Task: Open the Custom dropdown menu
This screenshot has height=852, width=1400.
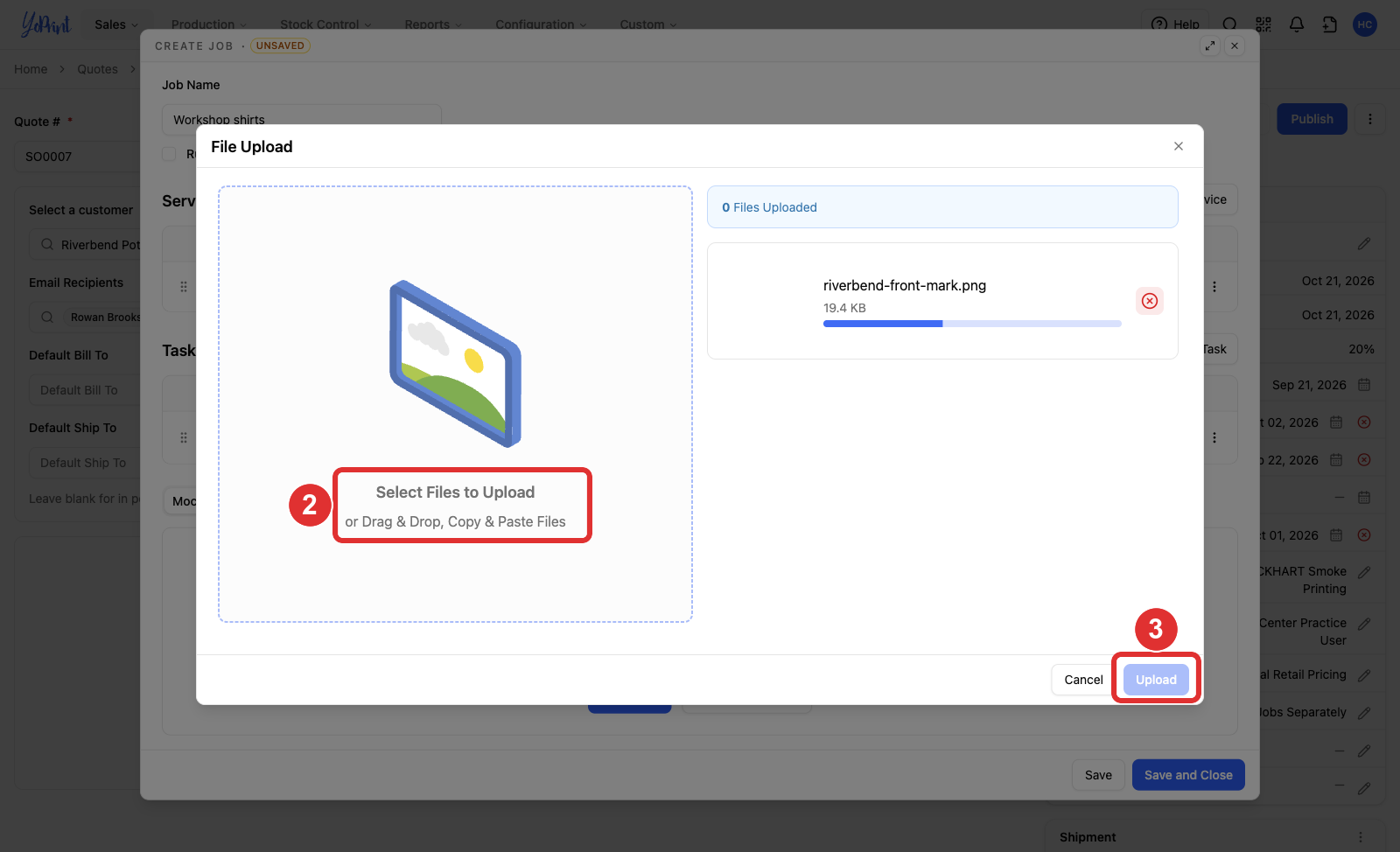Action: coord(648,24)
